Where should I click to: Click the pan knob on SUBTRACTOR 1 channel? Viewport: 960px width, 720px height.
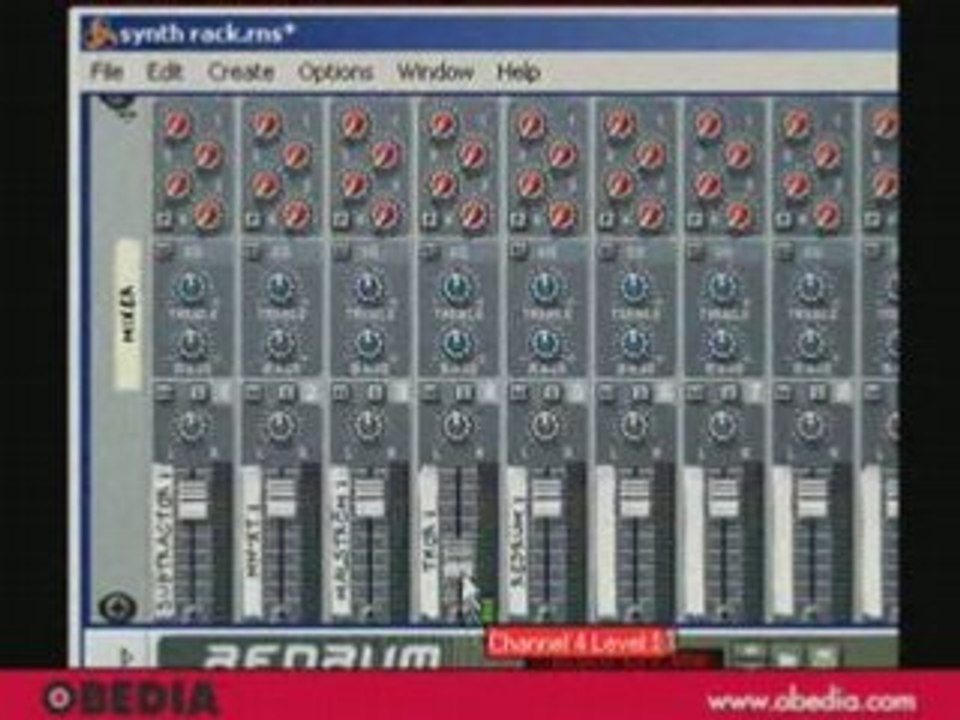[x=192, y=426]
